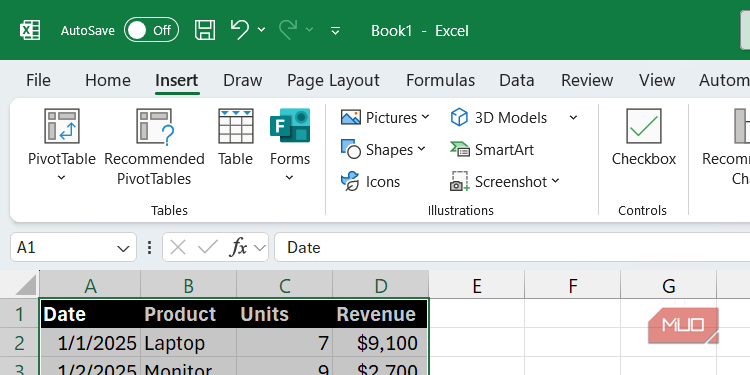Confirm the entry with the checkmark icon
Screen dimensions: 750x375
point(208,248)
